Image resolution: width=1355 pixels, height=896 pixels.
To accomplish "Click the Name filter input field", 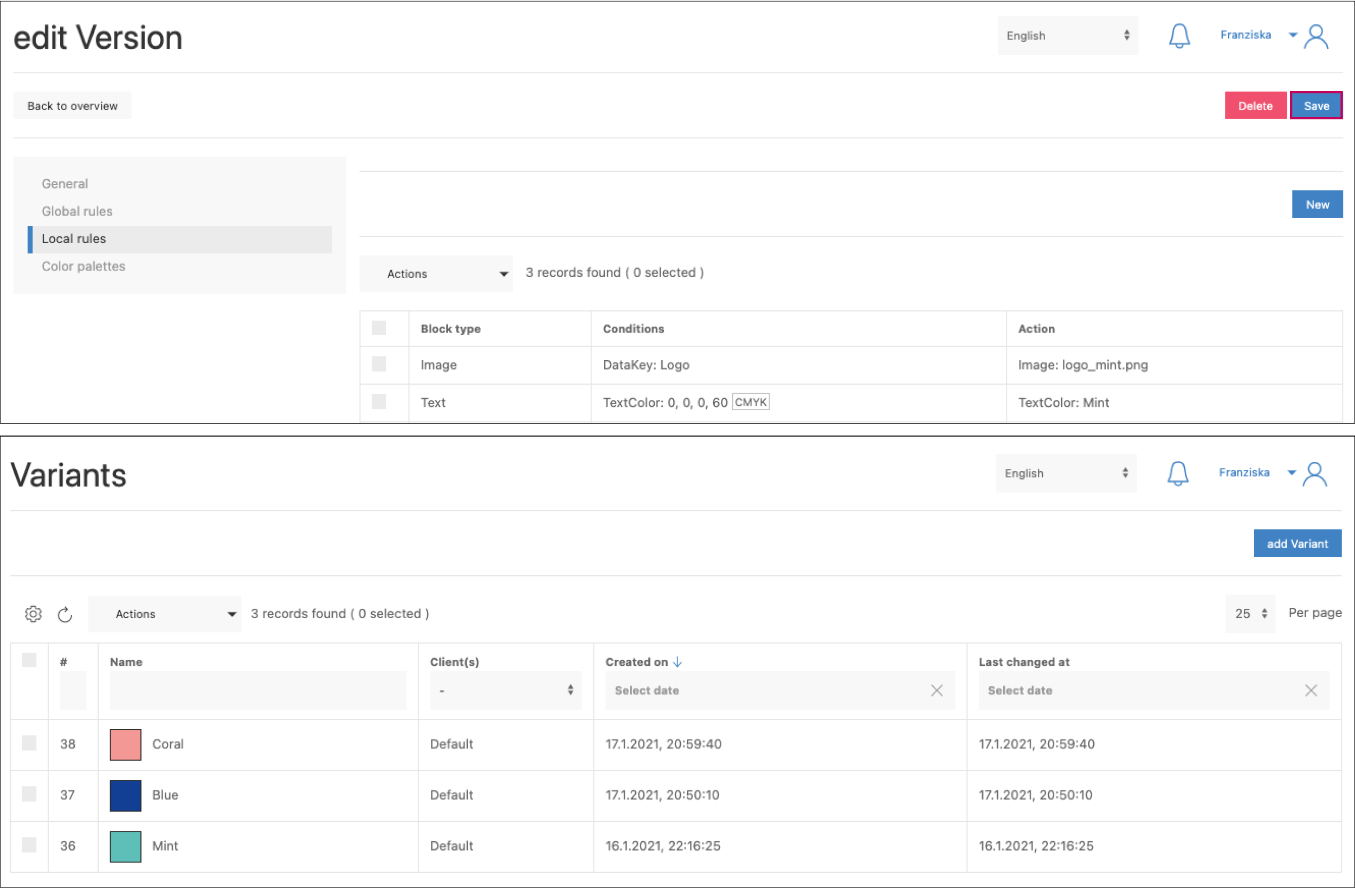I will [258, 690].
